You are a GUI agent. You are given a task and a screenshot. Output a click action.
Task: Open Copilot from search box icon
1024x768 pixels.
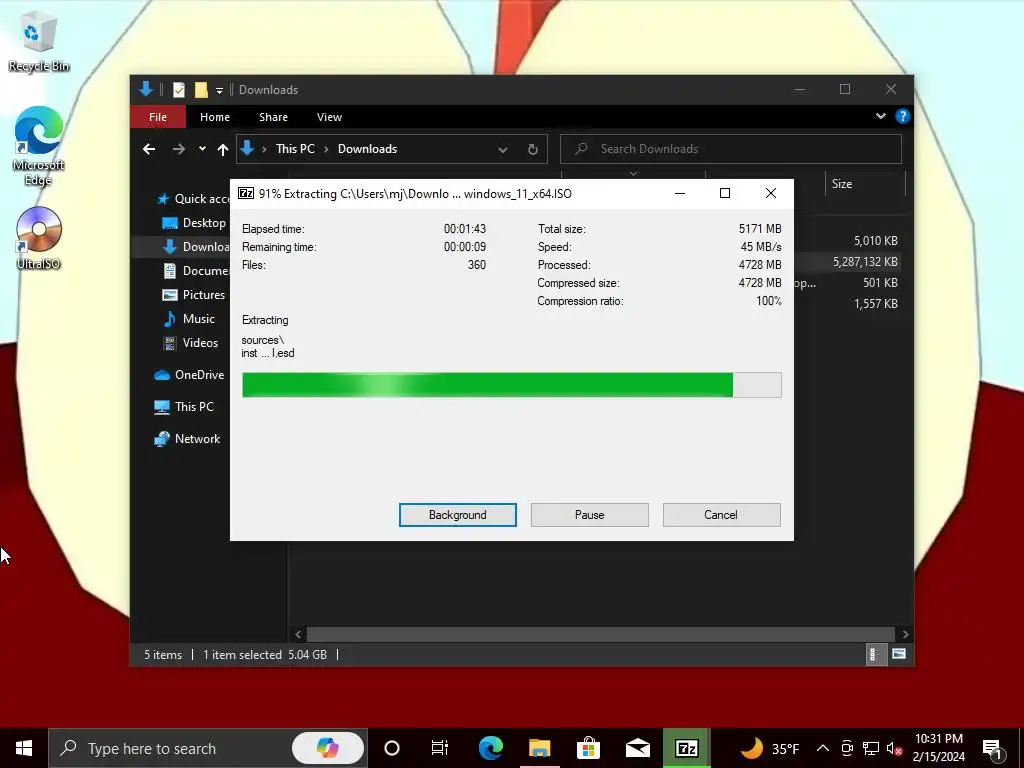point(327,748)
